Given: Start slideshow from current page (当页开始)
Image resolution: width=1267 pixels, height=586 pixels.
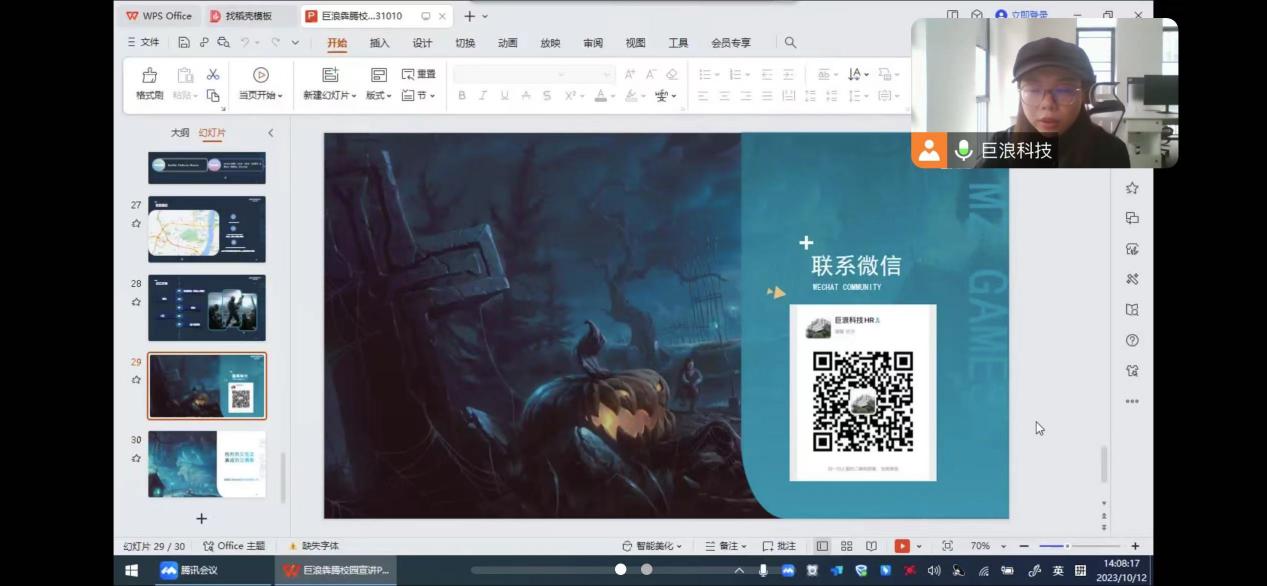Looking at the screenshot, I should click(x=260, y=84).
